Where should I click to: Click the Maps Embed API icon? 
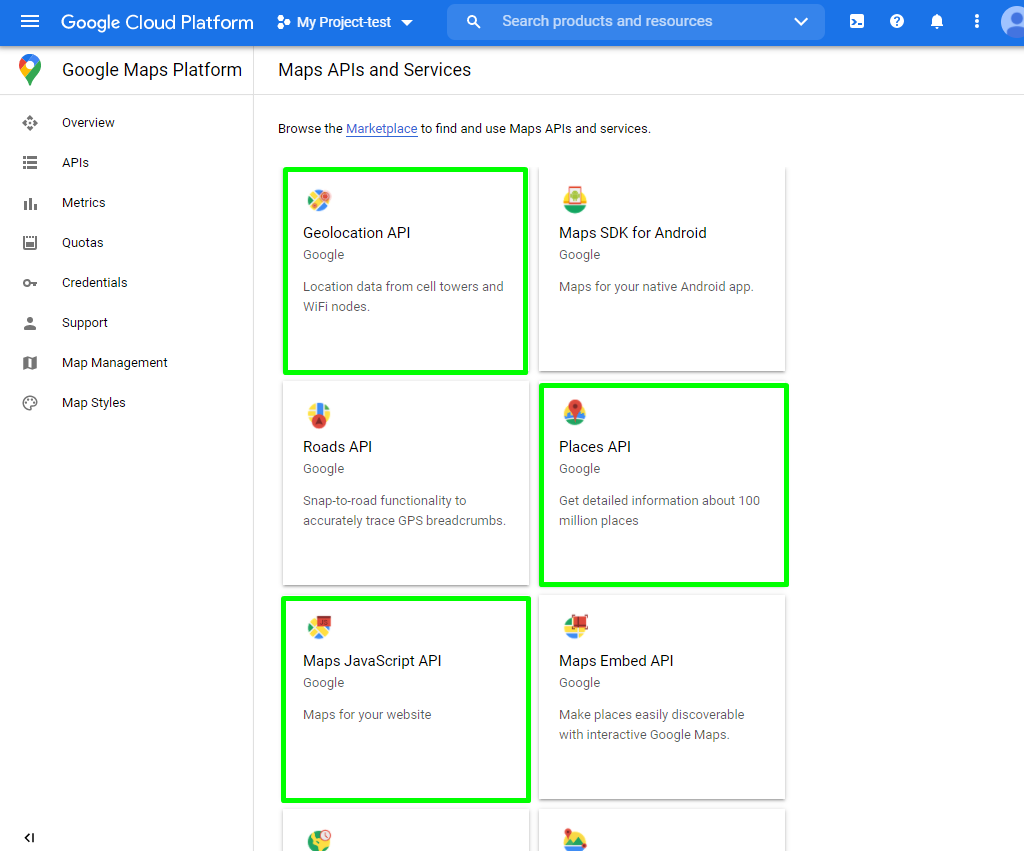(x=575, y=626)
